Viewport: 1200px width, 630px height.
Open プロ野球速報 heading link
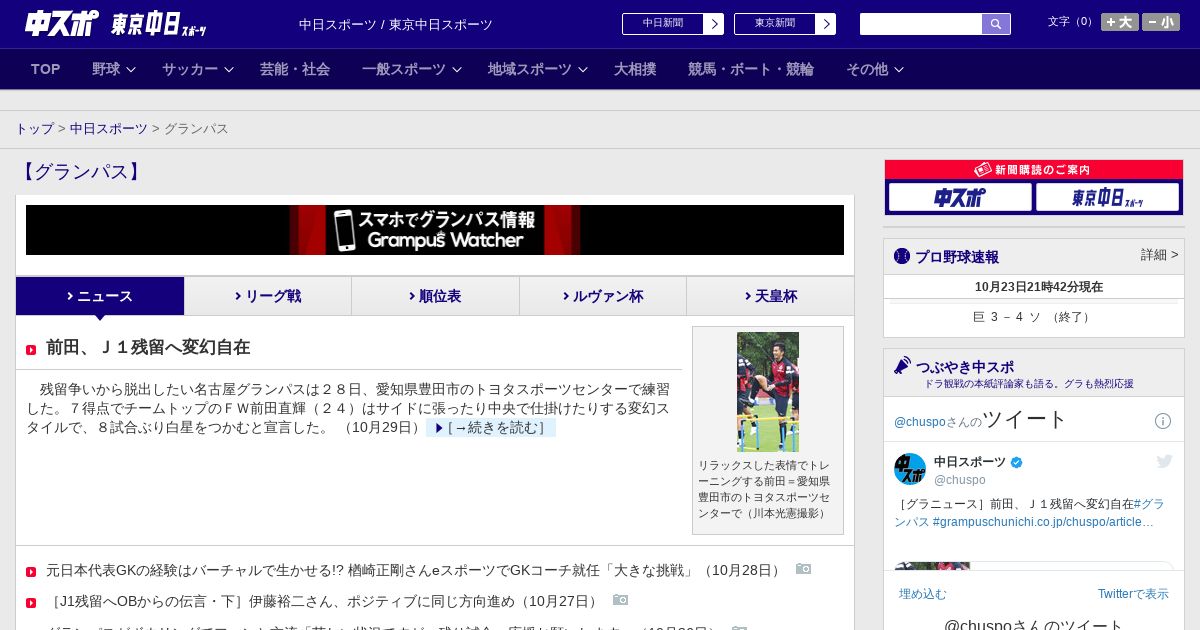tap(957, 257)
